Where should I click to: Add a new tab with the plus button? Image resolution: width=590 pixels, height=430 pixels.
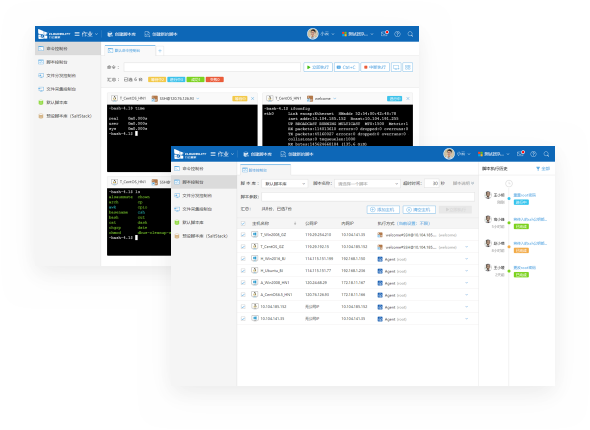pos(160,50)
